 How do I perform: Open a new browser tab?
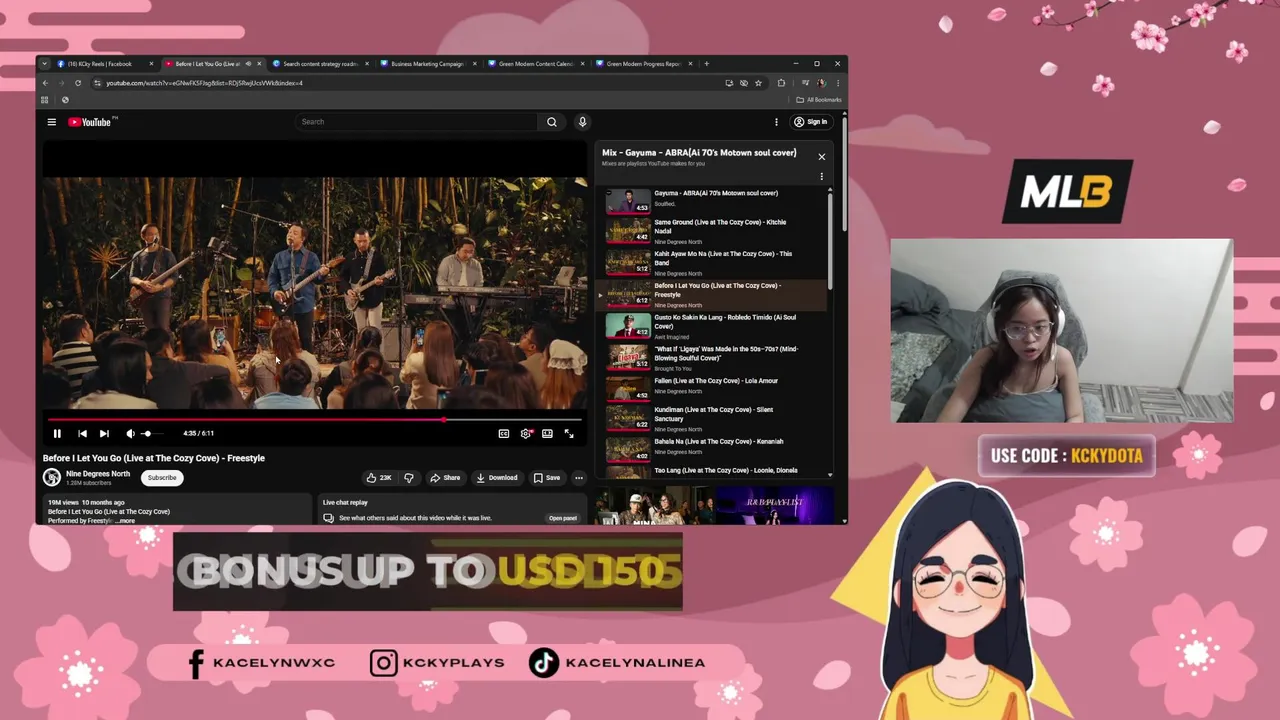coord(707,64)
